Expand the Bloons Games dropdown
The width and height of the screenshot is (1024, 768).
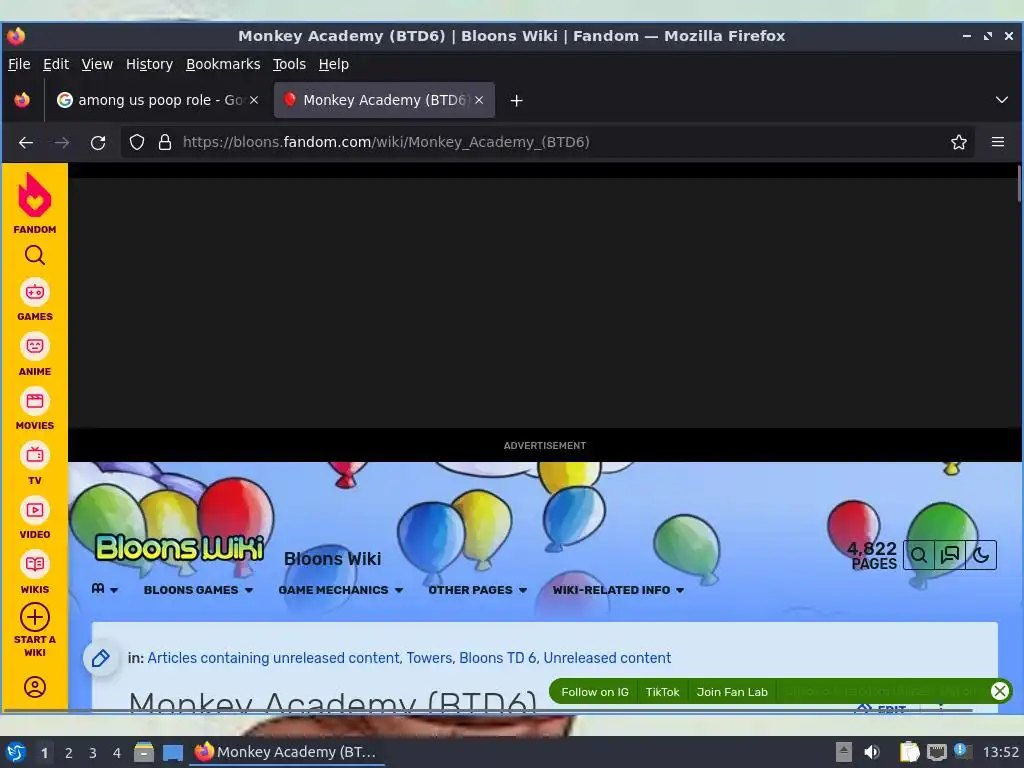click(x=198, y=590)
